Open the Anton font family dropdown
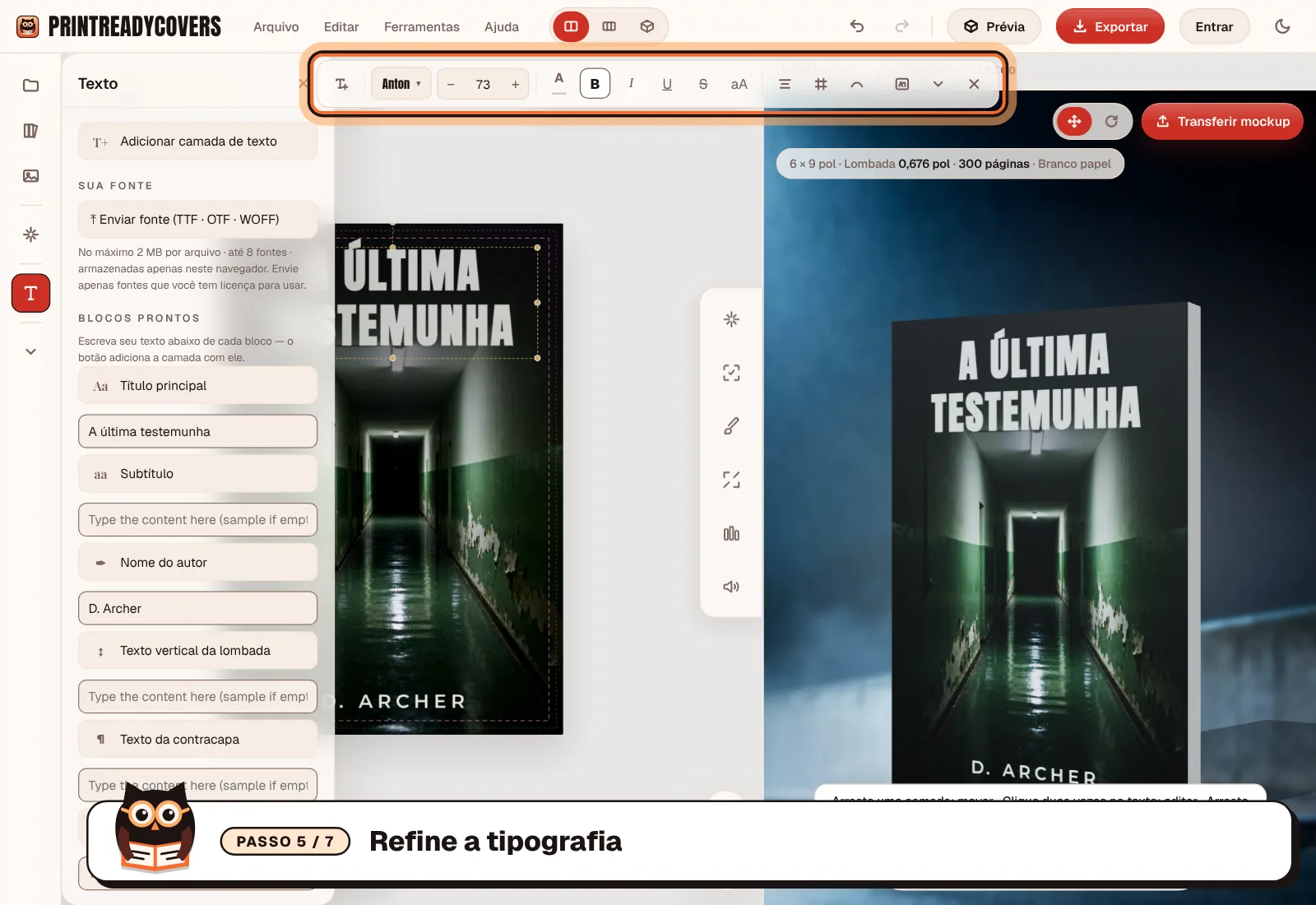The image size is (1316, 905). 401,84
